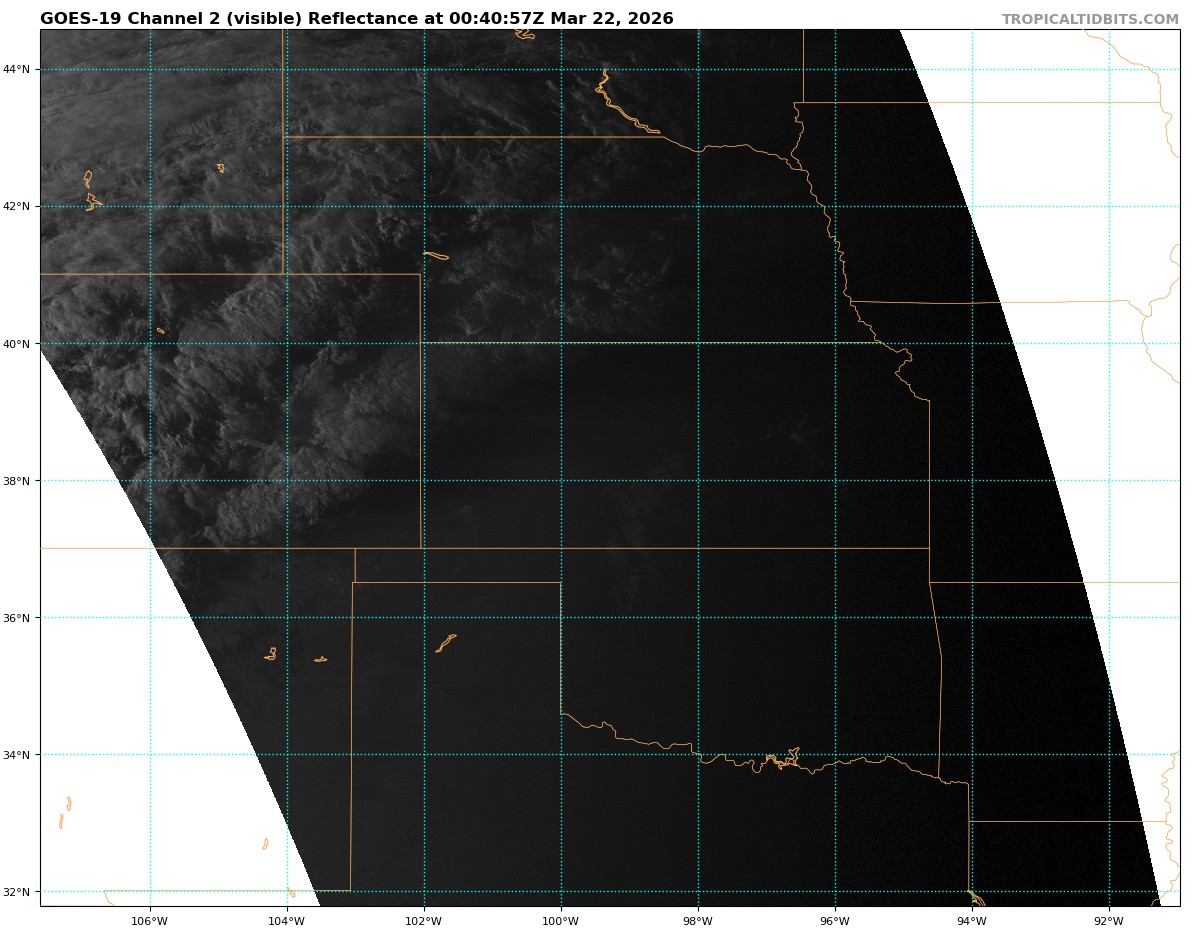Viewport: 1200px width, 929px height.
Task: Click grid intersection of 36°N and 98°W
Action: pos(698,617)
